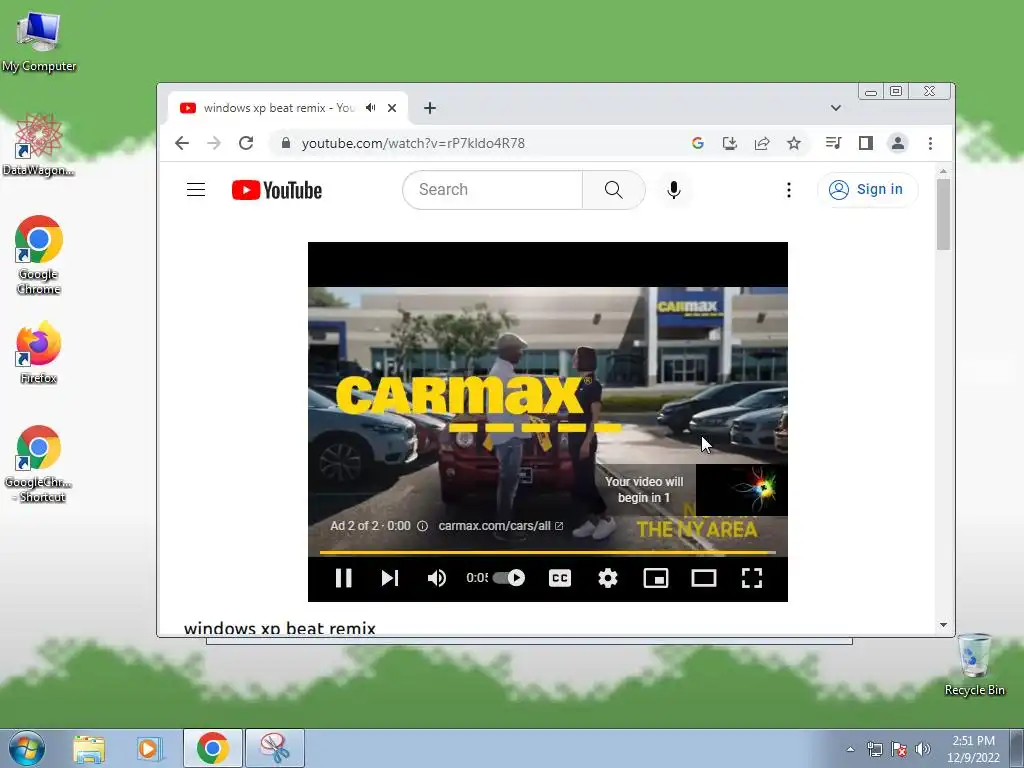Click the Sign in button
1024x768 pixels.
[867, 189]
